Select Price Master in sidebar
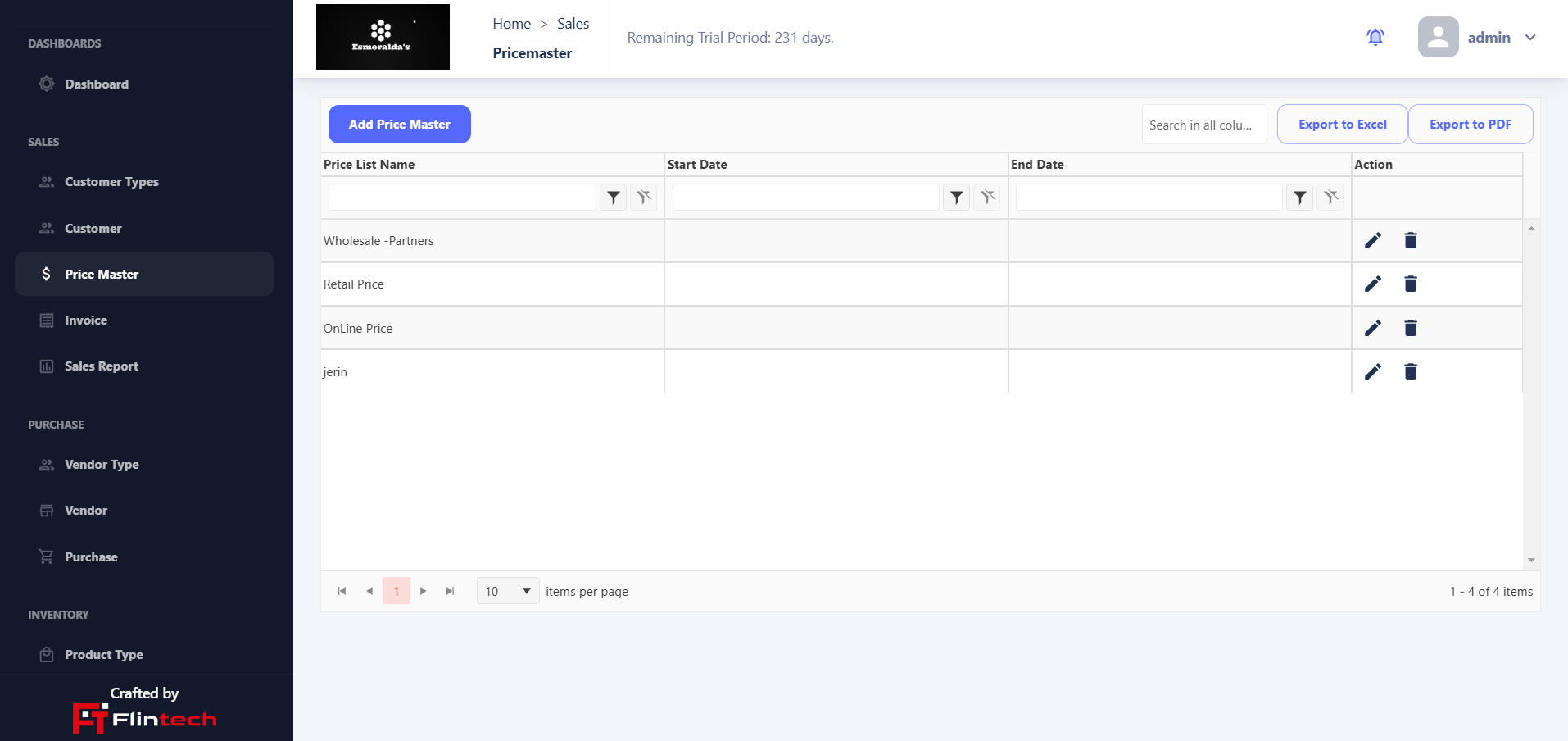This screenshot has height=741, width=1568. [144, 274]
